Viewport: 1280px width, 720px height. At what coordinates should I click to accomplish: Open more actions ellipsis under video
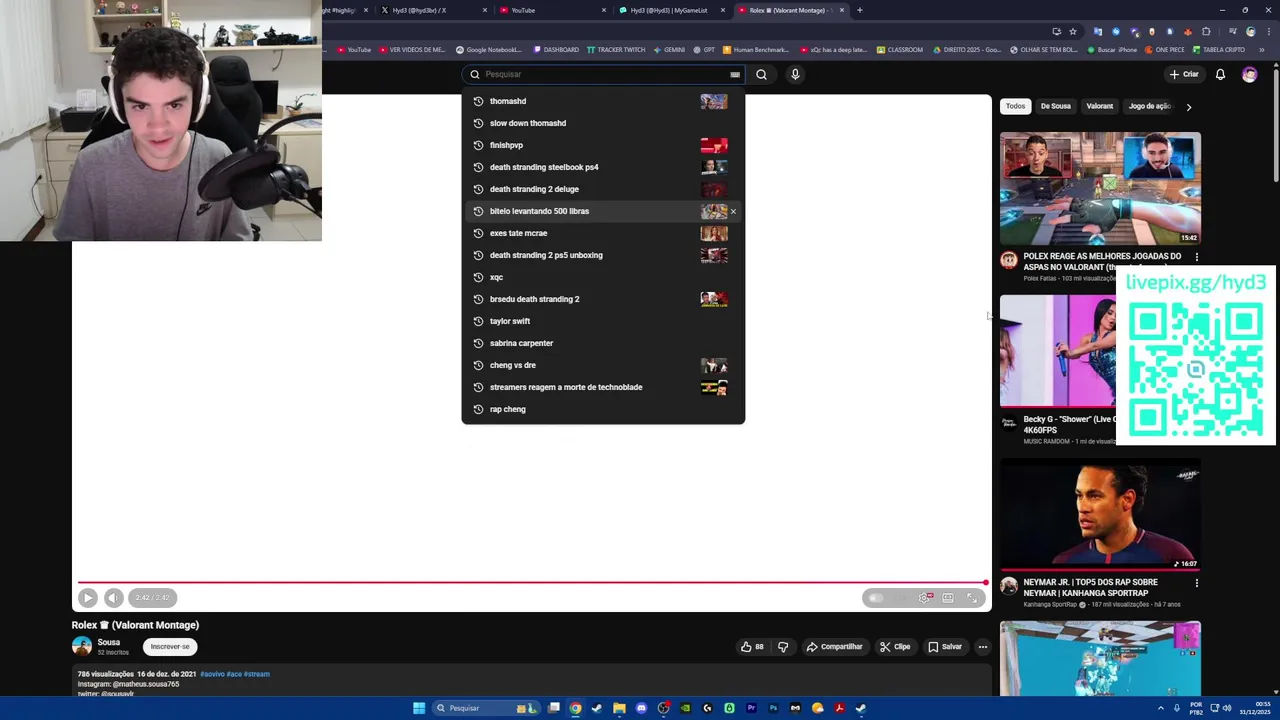983,647
